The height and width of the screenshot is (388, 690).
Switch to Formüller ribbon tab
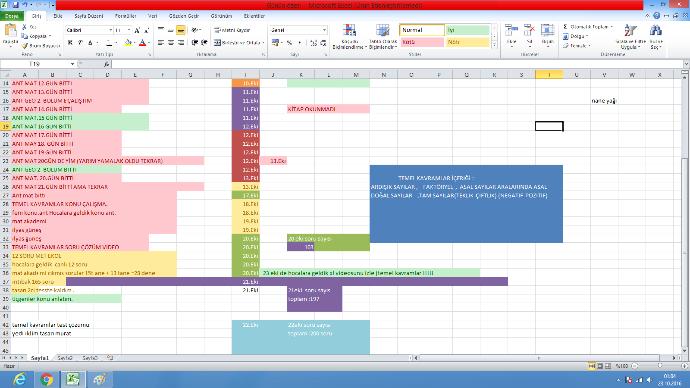[x=125, y=16]
